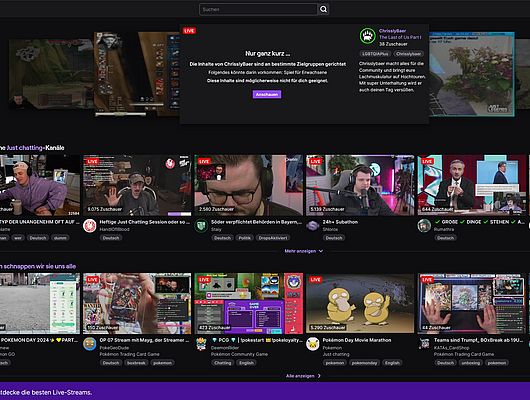Open The Last of Us Part I game link

pyautogui.click(x=400, y=37)
